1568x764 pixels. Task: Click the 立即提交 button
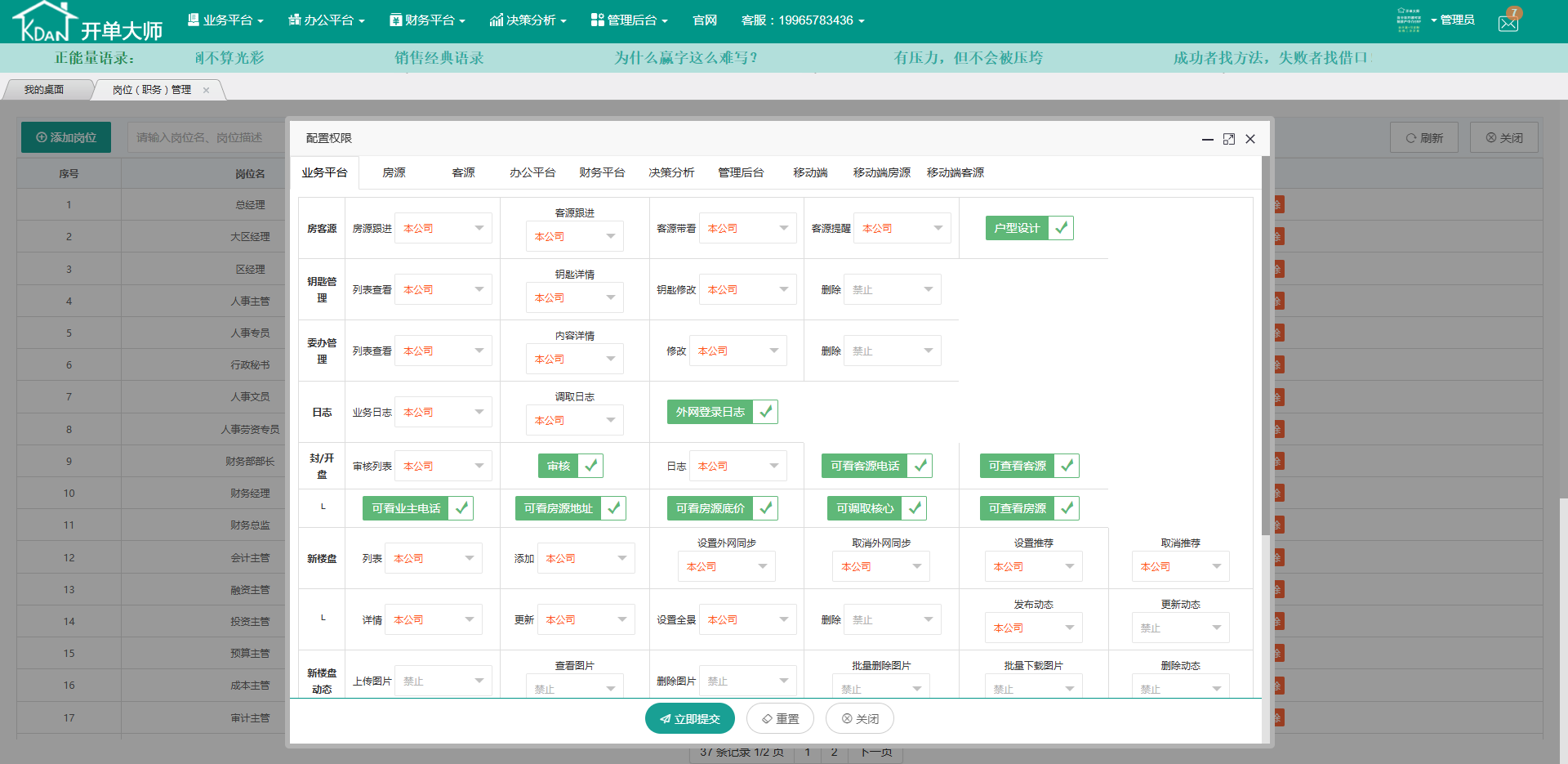[x=690, y=718]
